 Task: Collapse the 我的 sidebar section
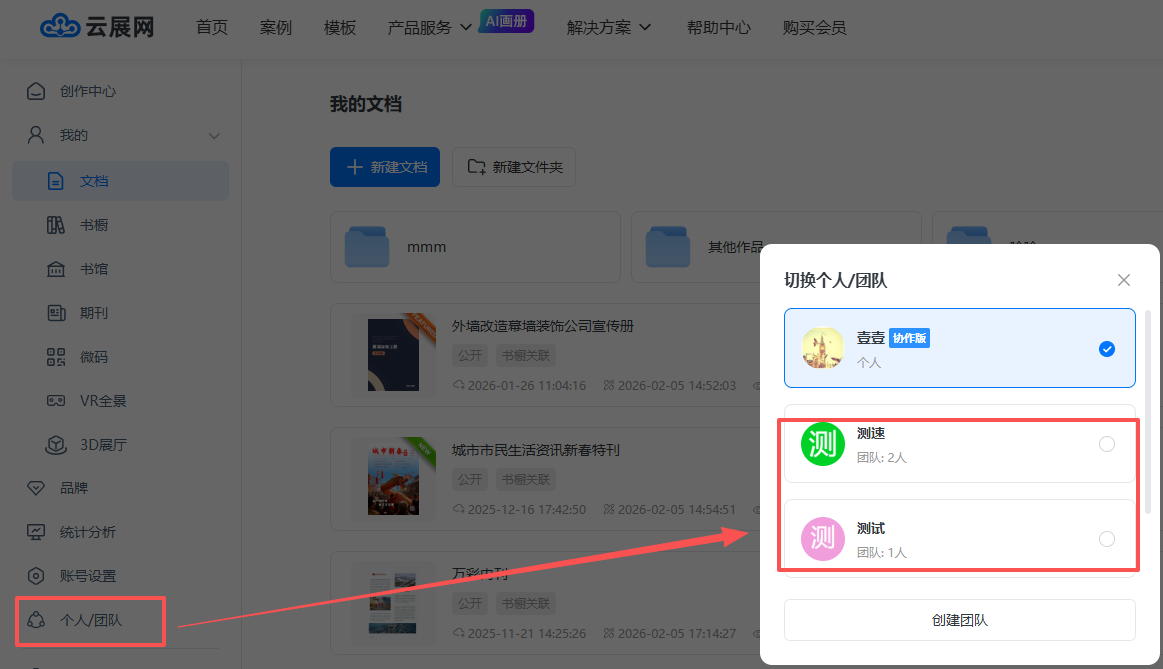click(214, 136)
